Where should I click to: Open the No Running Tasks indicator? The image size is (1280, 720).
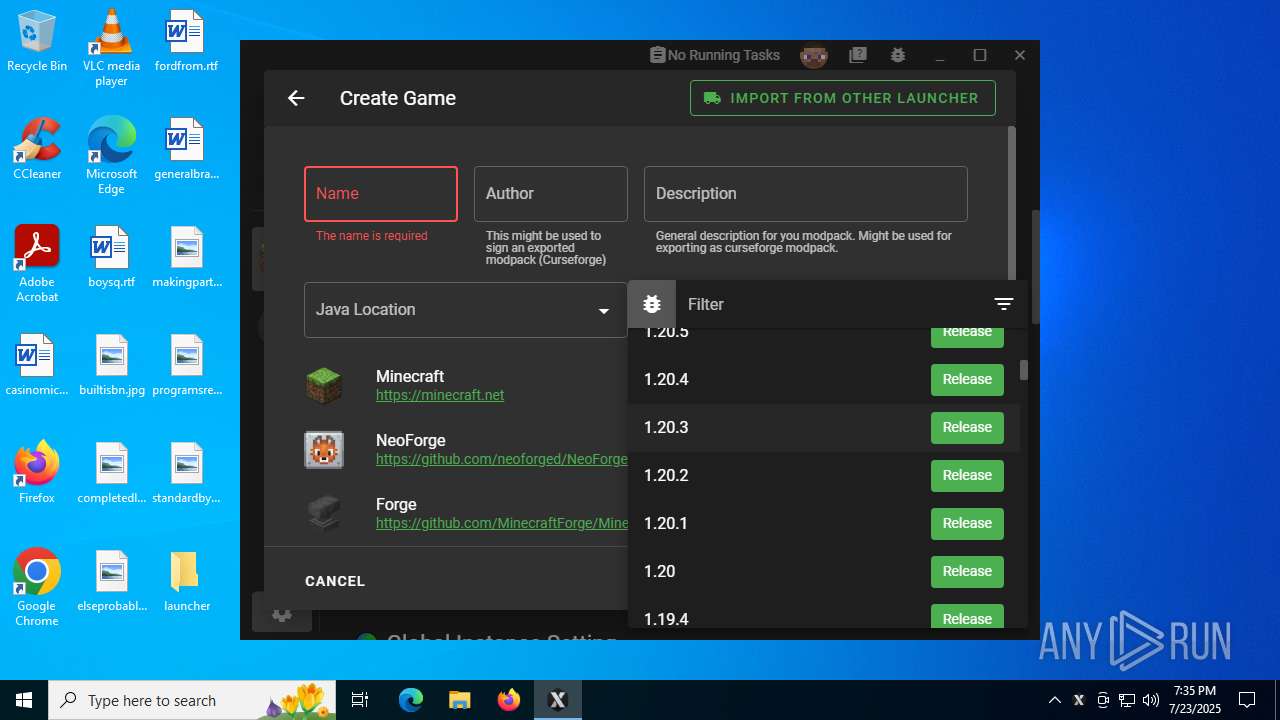714,55
